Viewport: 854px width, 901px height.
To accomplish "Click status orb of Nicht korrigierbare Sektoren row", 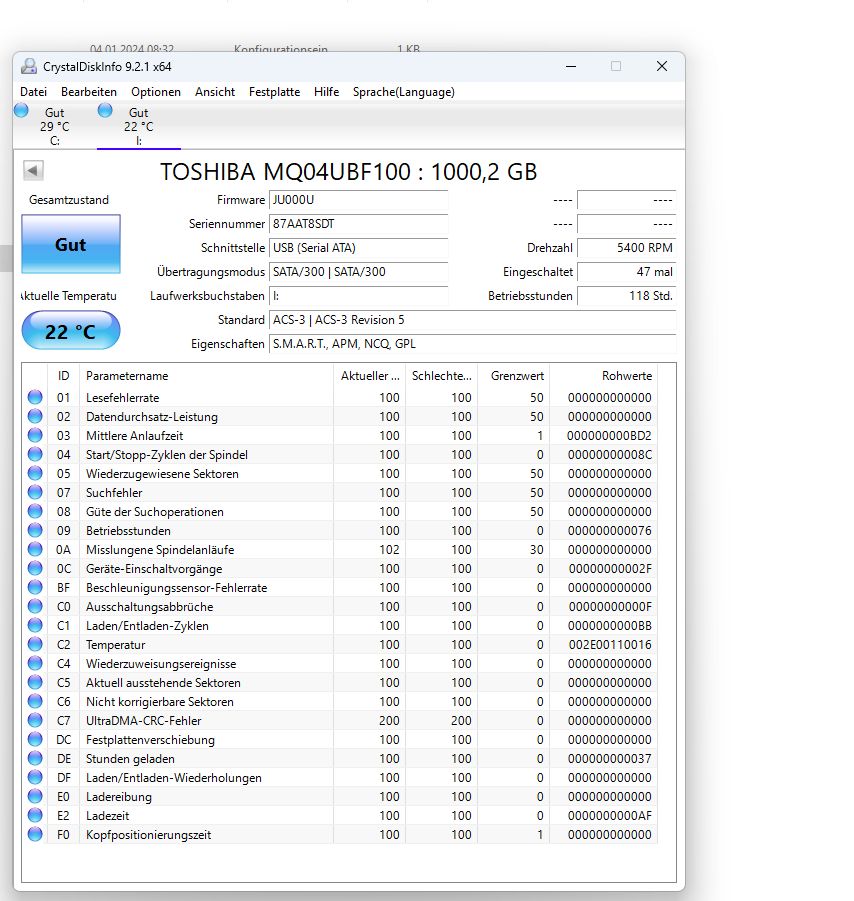I will (x=35, y=700).
